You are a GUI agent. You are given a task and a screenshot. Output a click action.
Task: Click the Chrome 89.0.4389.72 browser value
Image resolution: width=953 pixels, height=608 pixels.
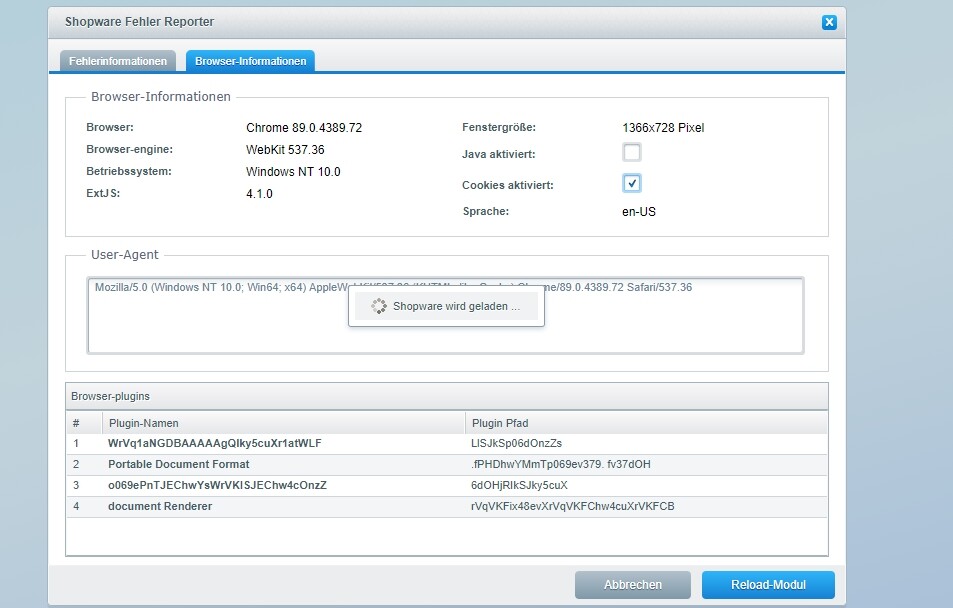tap(304, 128)
